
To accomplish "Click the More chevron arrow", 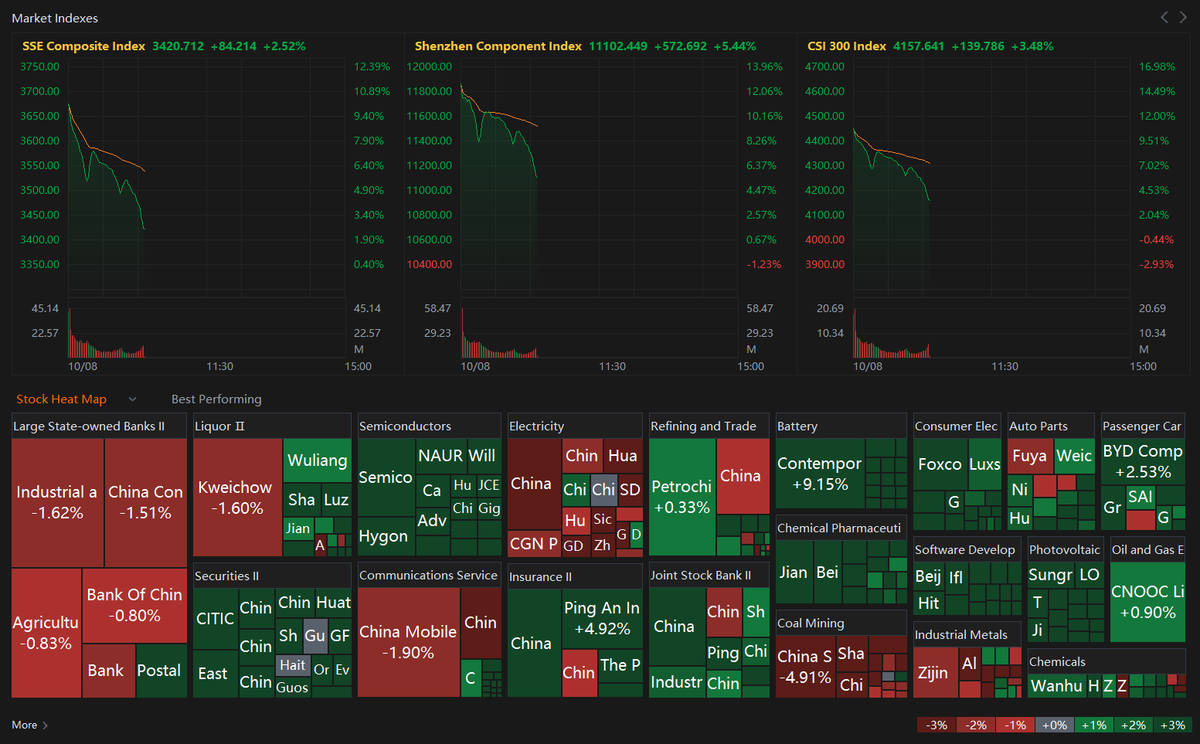I will (45, 725).
